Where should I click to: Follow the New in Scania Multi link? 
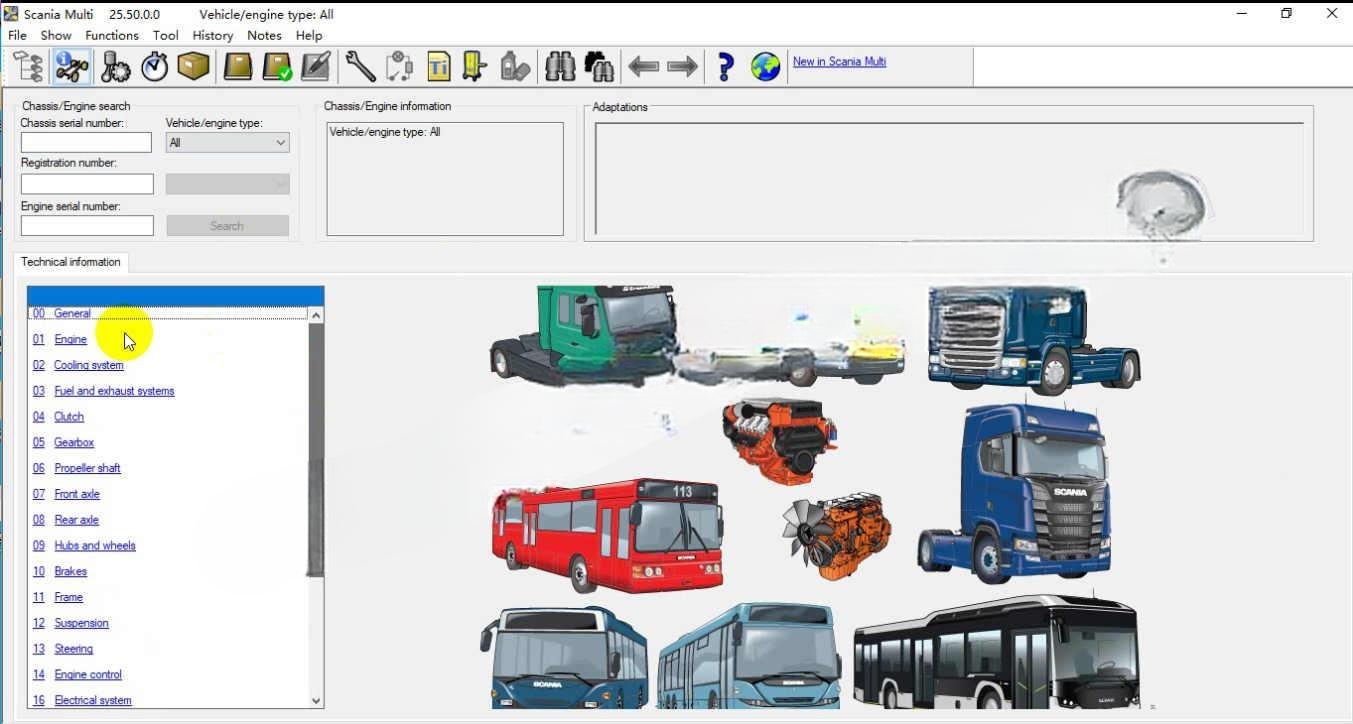tap(839, 61)
